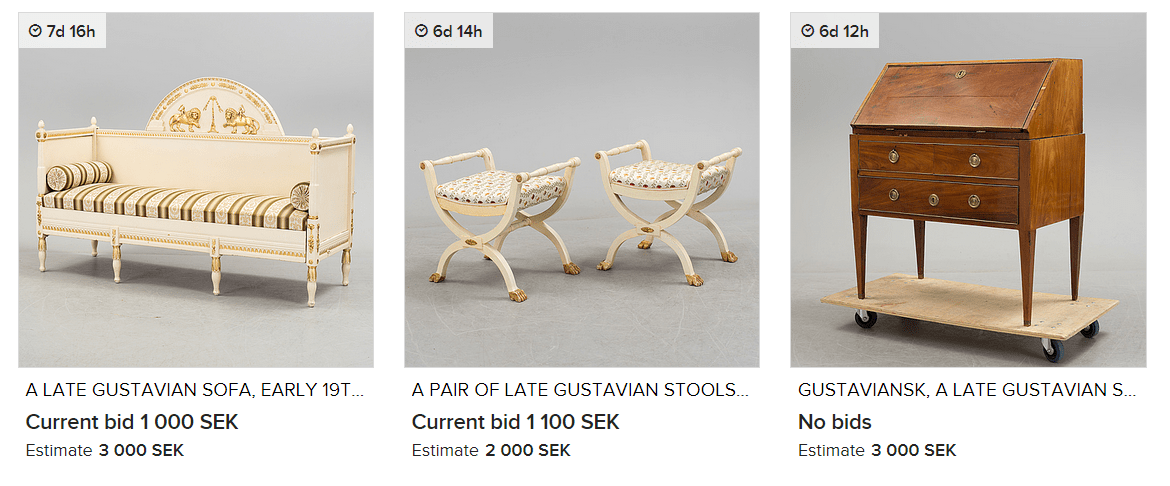
Task: Click 'Current bid 1 000 SEK' text
Action: pyautogui.click(x=132, y=422)
